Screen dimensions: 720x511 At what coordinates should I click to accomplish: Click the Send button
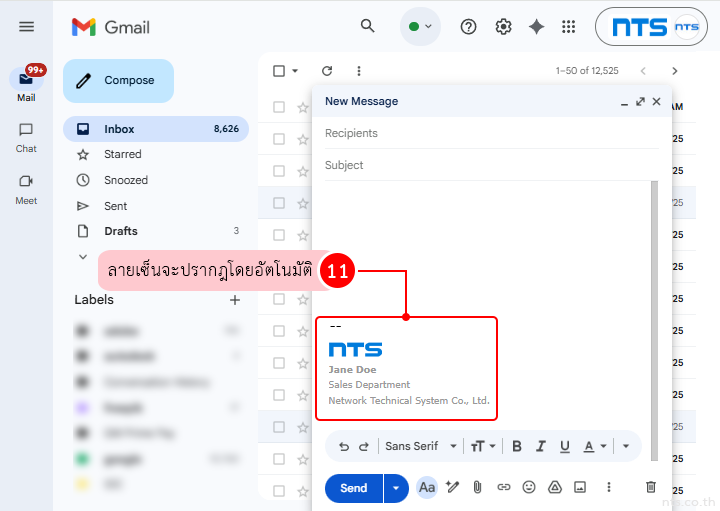(x=354, y=488)
